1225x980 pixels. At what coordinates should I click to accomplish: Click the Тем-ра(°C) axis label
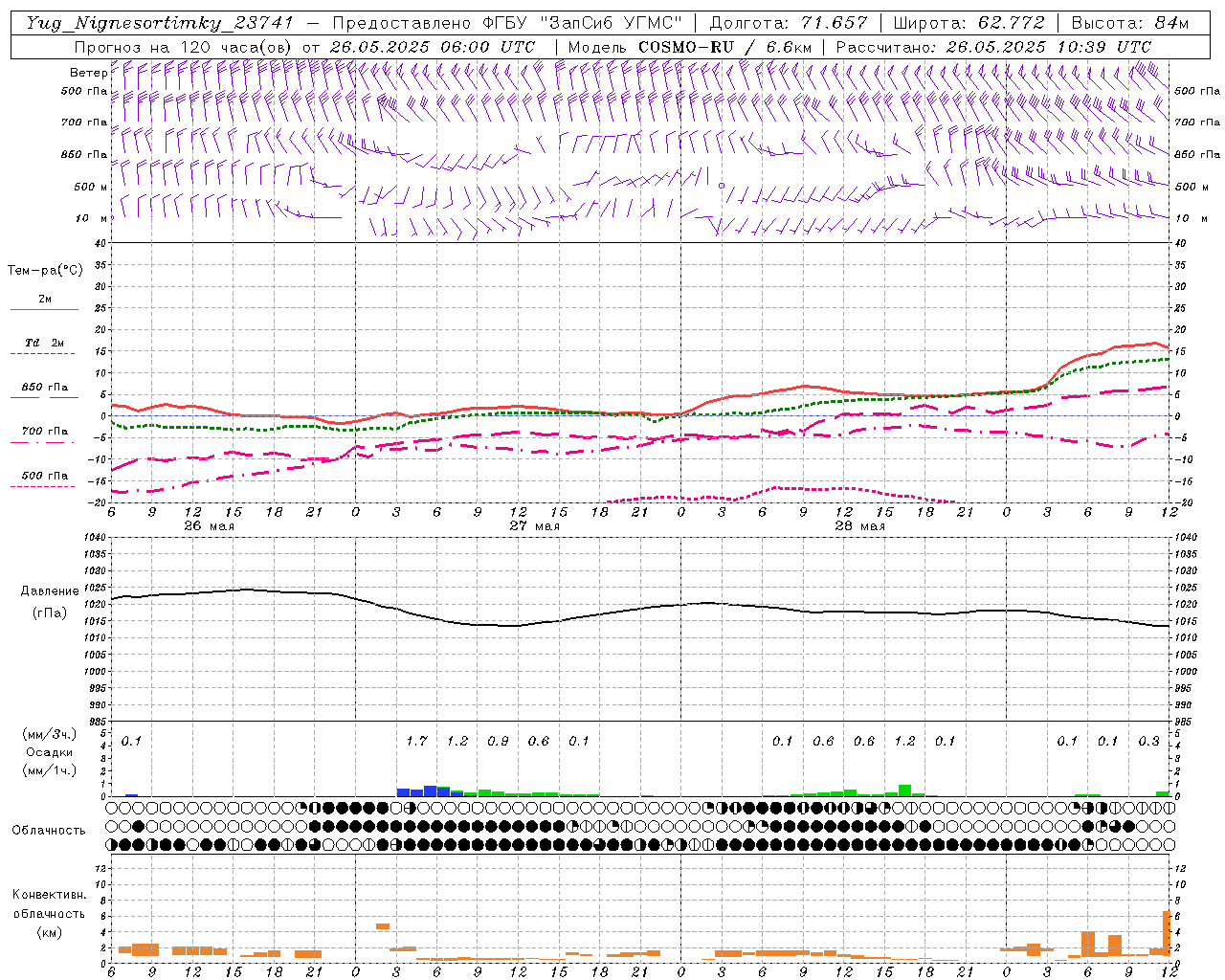pos(45,271)
